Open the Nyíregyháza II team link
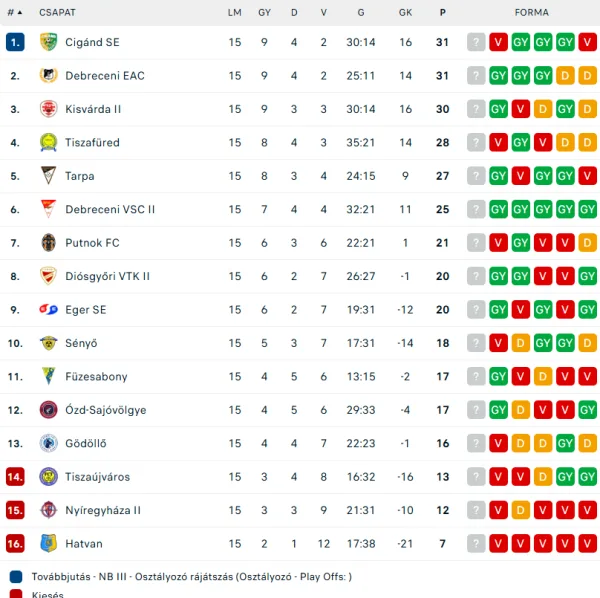The width and height of the screenshot is (600, 598). [103, 510]
